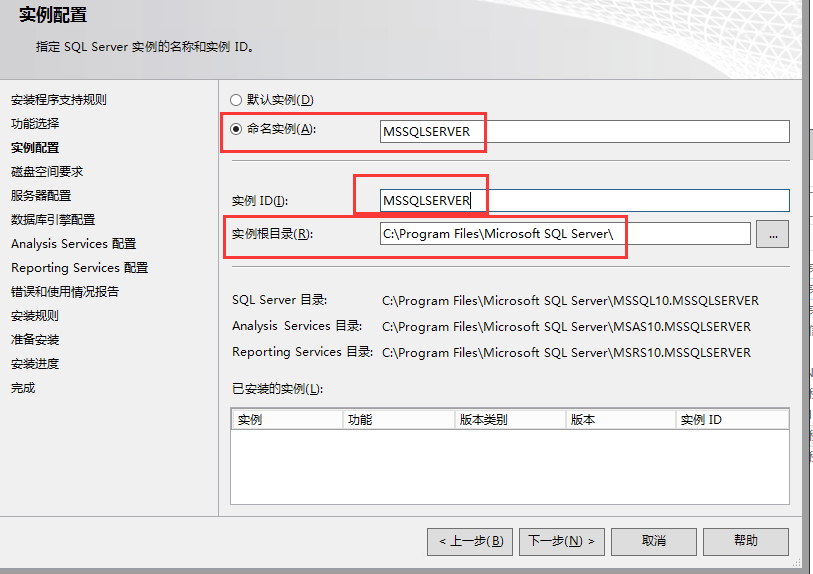Viewport: 813px width, 574px height.
Task: Select 实例配置 step in sidebar
Action: click(x=35, y=148)
